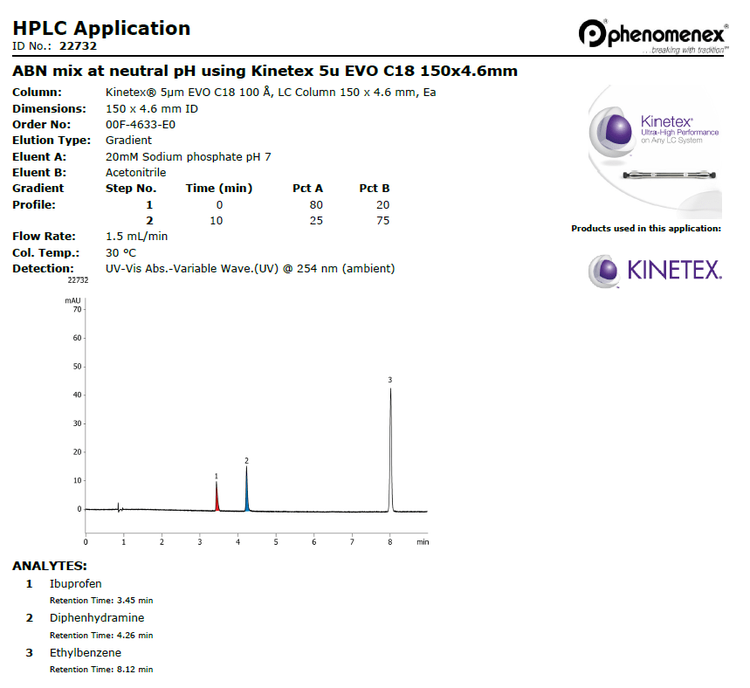Open the Kinetex Ultra-High Performance column image

pos(655,151)
